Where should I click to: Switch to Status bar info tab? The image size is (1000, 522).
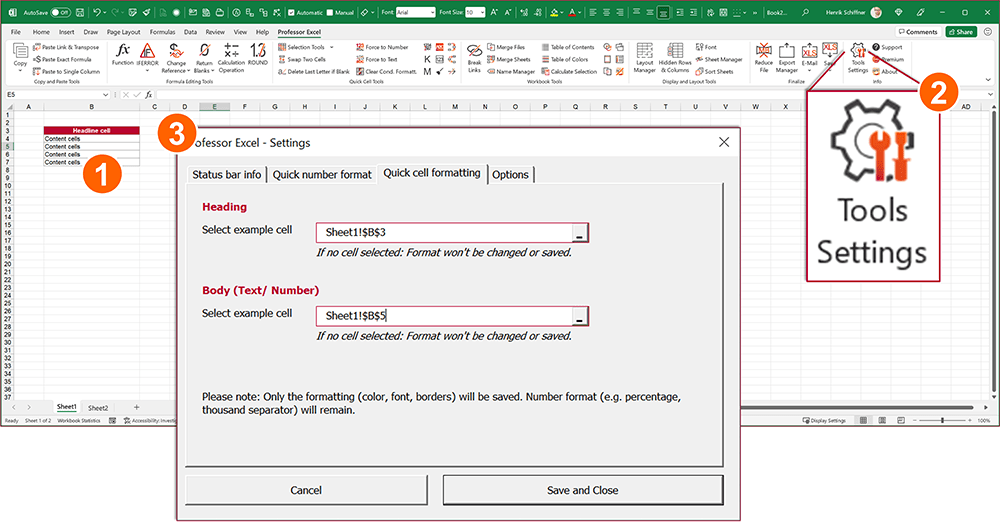pos(226,175)
